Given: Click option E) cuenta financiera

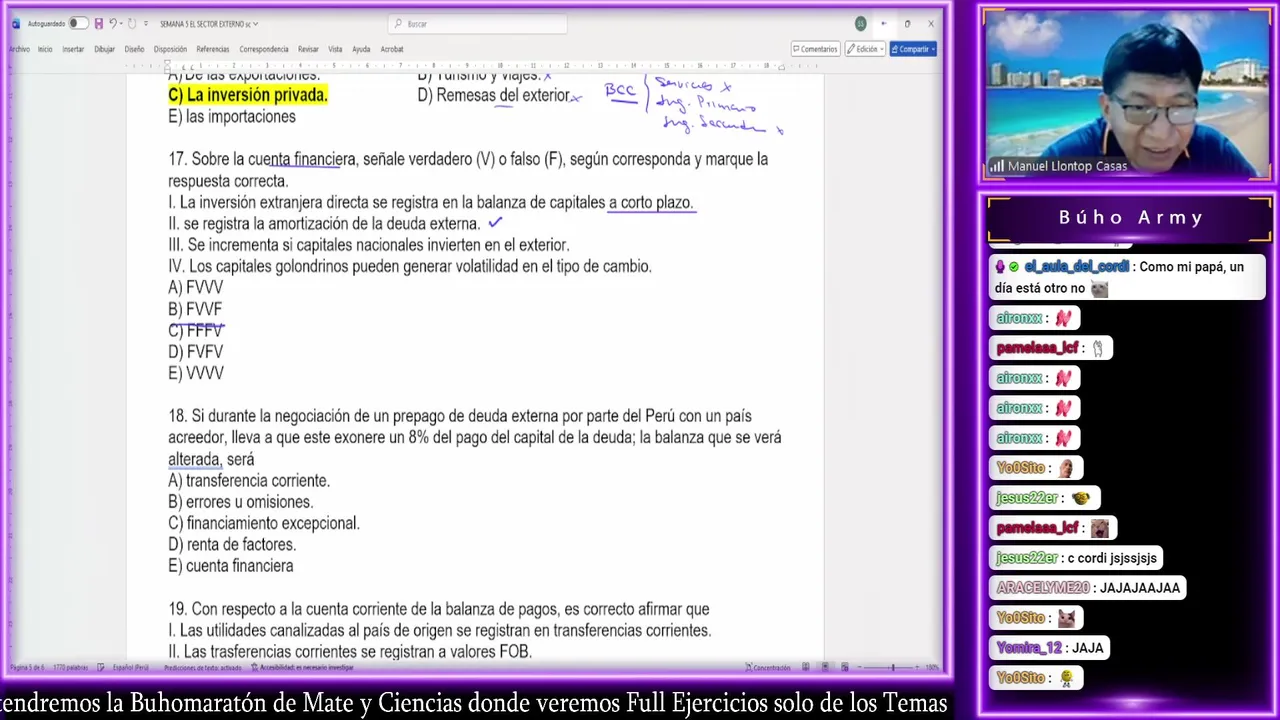Looking at the screenshot, I should (x=231, y=566).
